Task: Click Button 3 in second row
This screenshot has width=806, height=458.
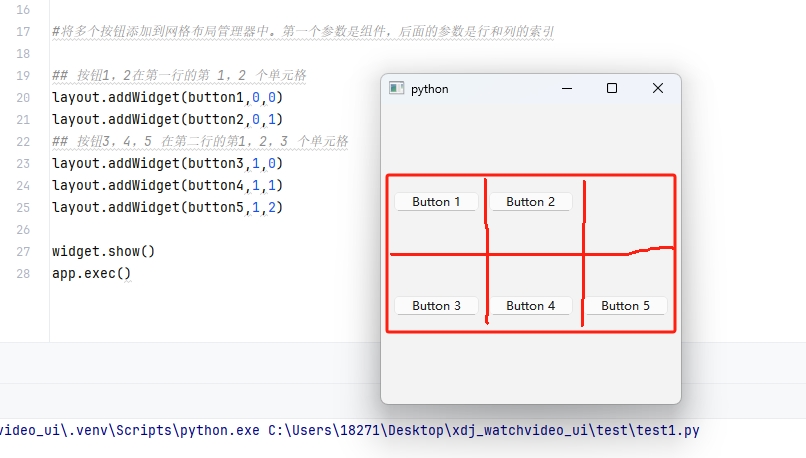Action: tap(436, 306)
